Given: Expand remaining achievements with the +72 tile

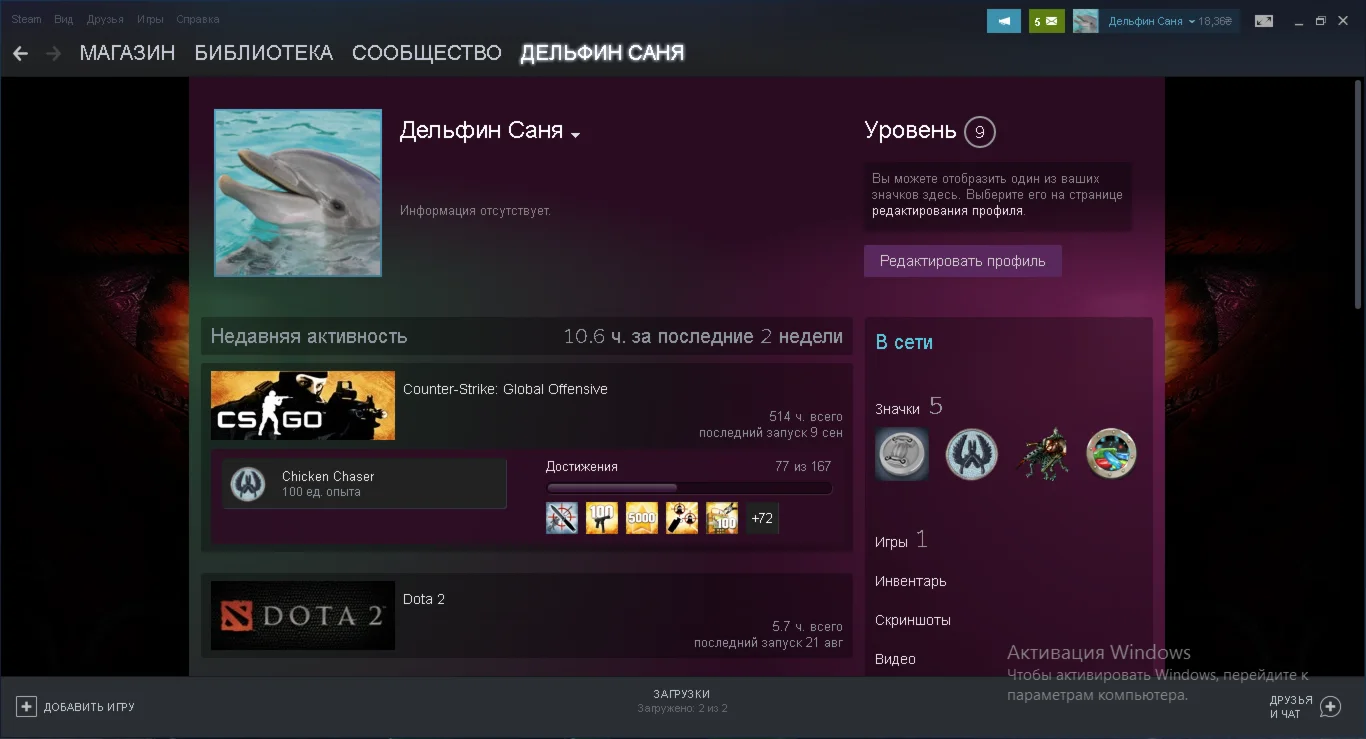Looking at the screenshot, I should 762,518.
